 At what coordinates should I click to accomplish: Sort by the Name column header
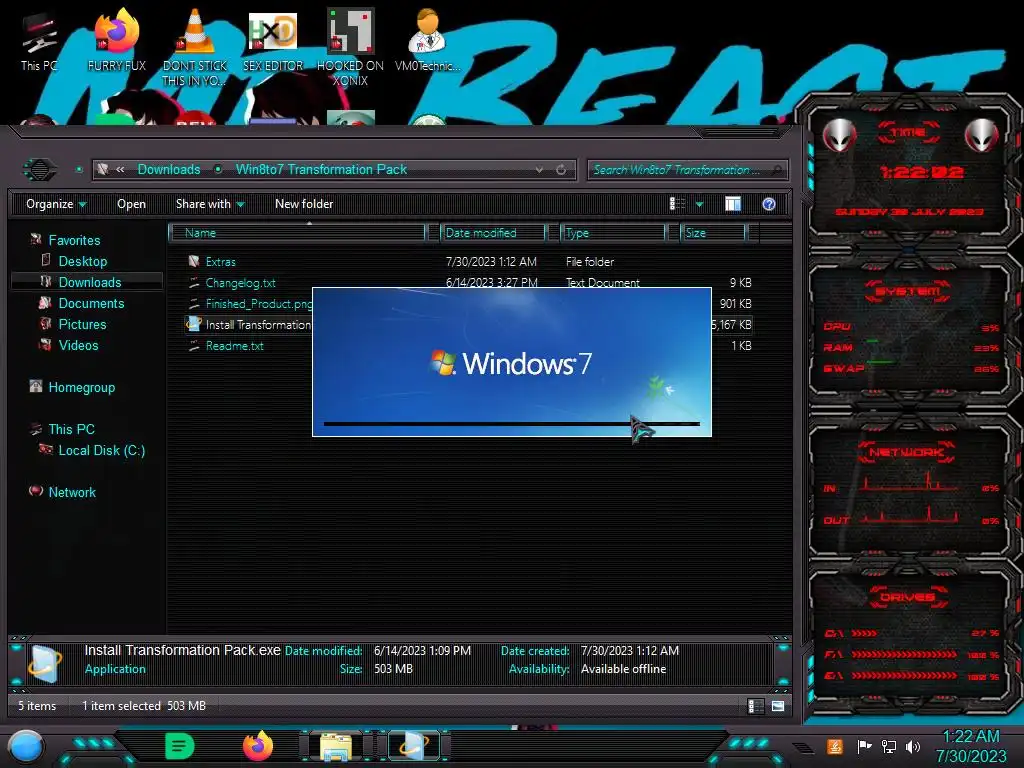(x=296, y=232)
